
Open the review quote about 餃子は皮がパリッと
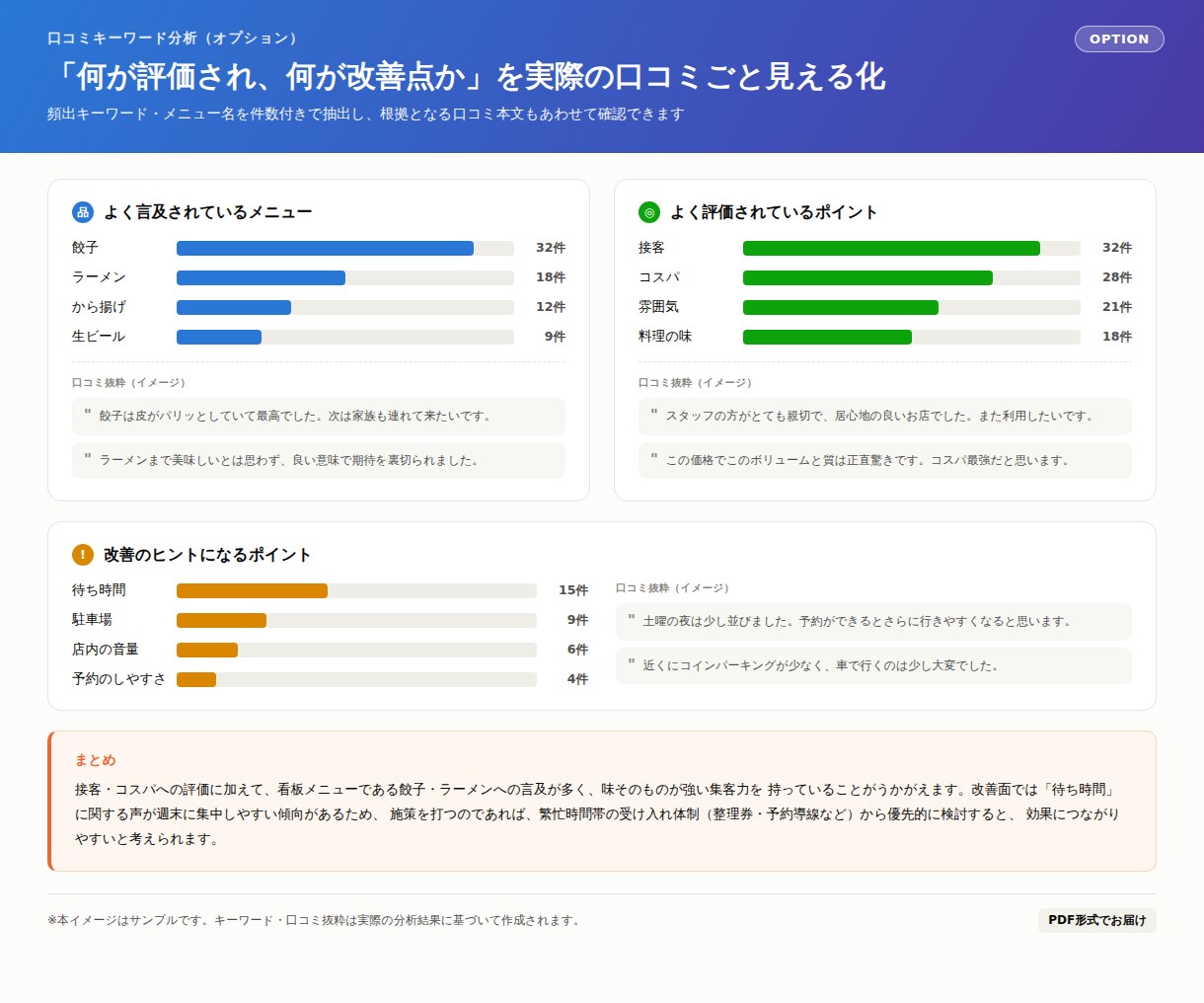click(319, 417)
